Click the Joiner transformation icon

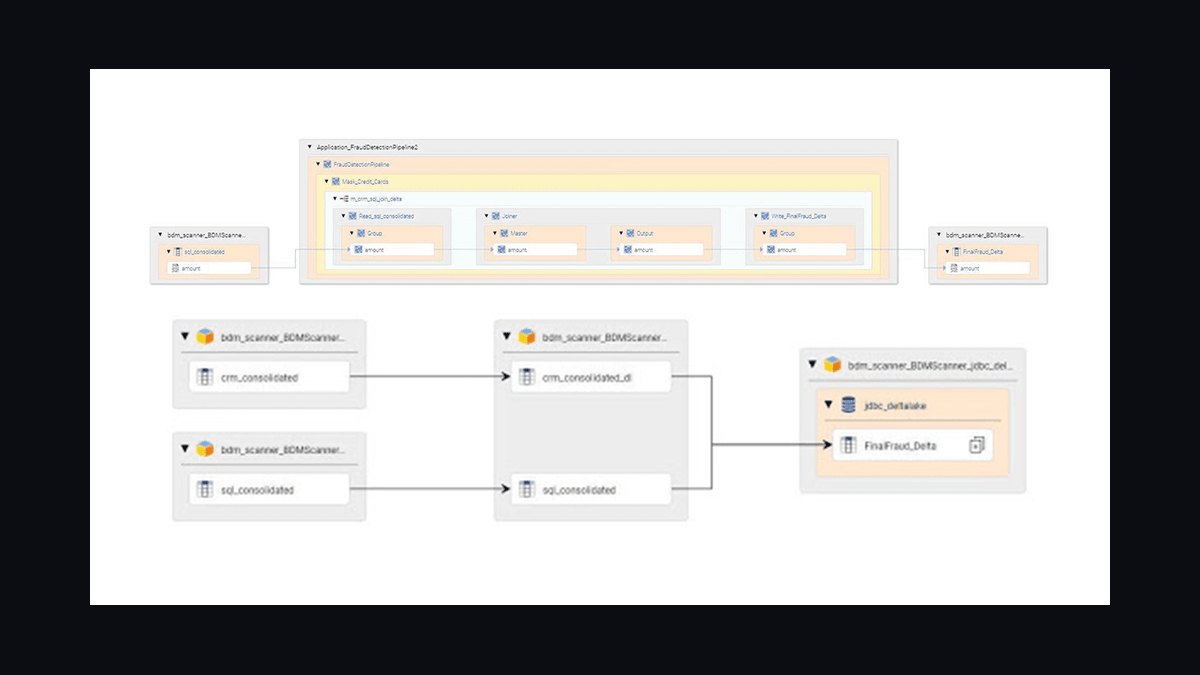(x=496, y=216)
